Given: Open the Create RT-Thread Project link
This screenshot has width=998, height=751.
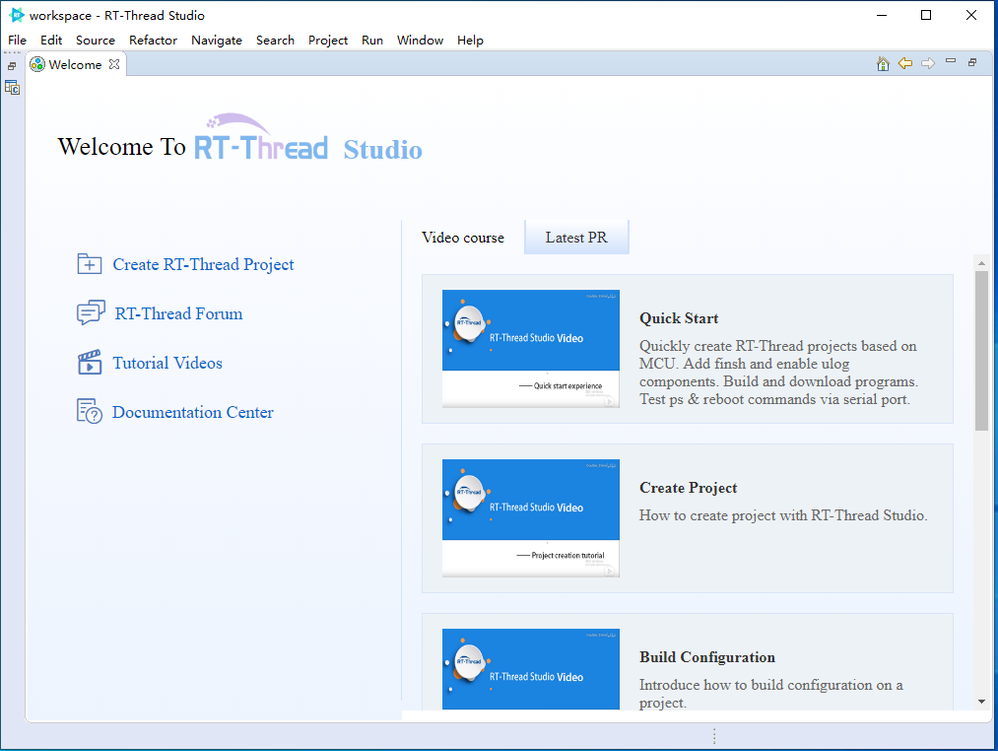Looking at the screenshot, I should point(203,264).
